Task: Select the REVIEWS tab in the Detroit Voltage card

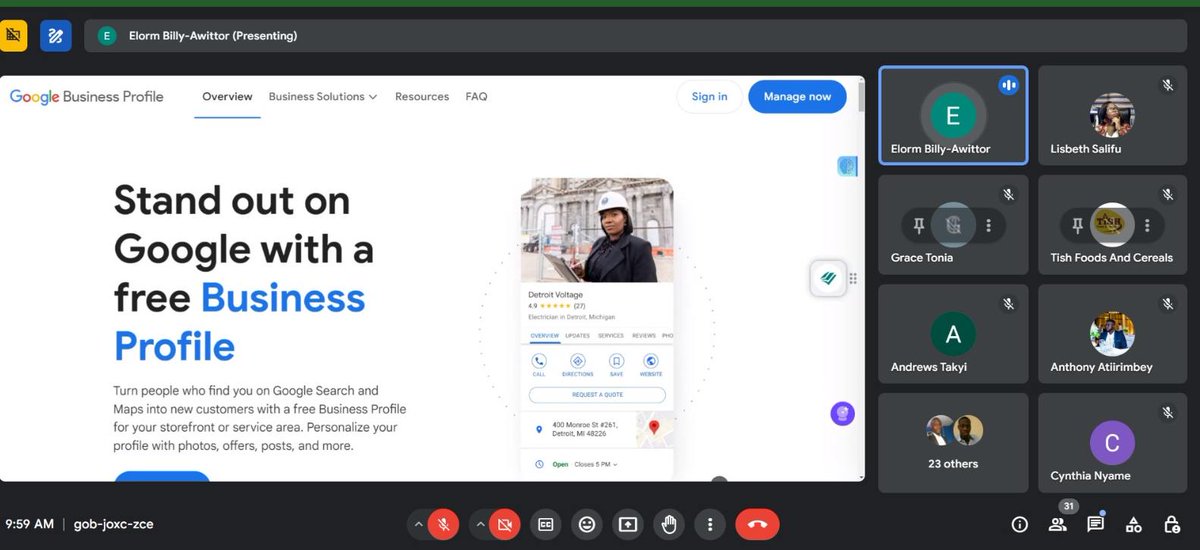Action: [x=643, y=336]
